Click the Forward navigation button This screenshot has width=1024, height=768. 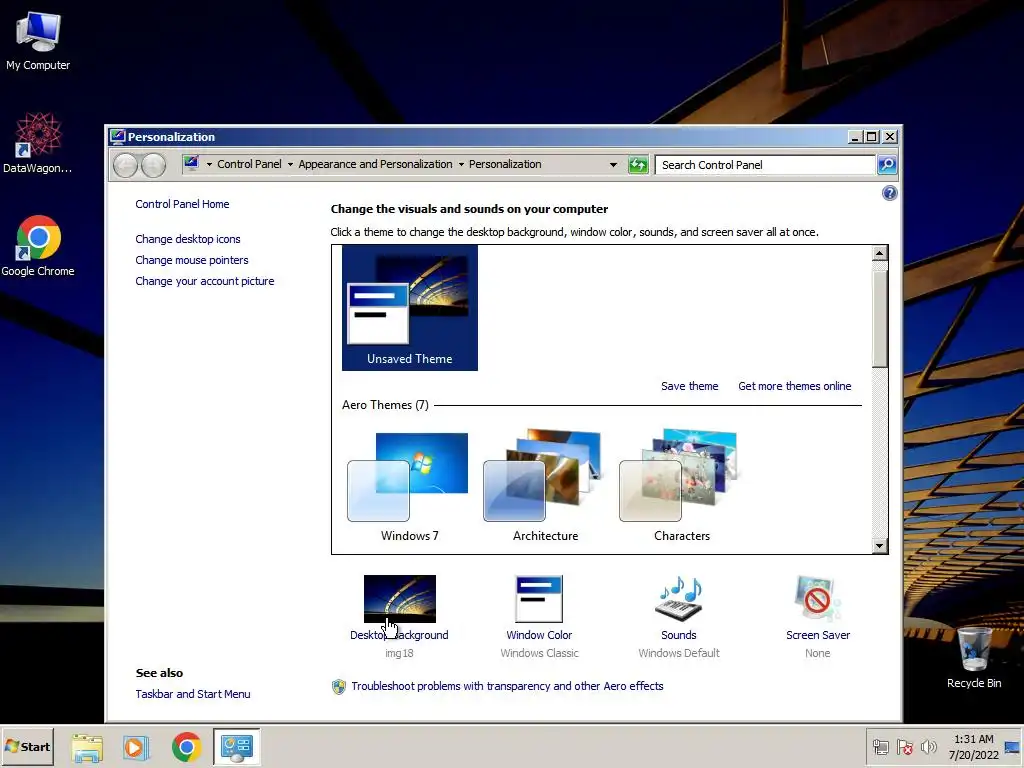coord(153,165)
